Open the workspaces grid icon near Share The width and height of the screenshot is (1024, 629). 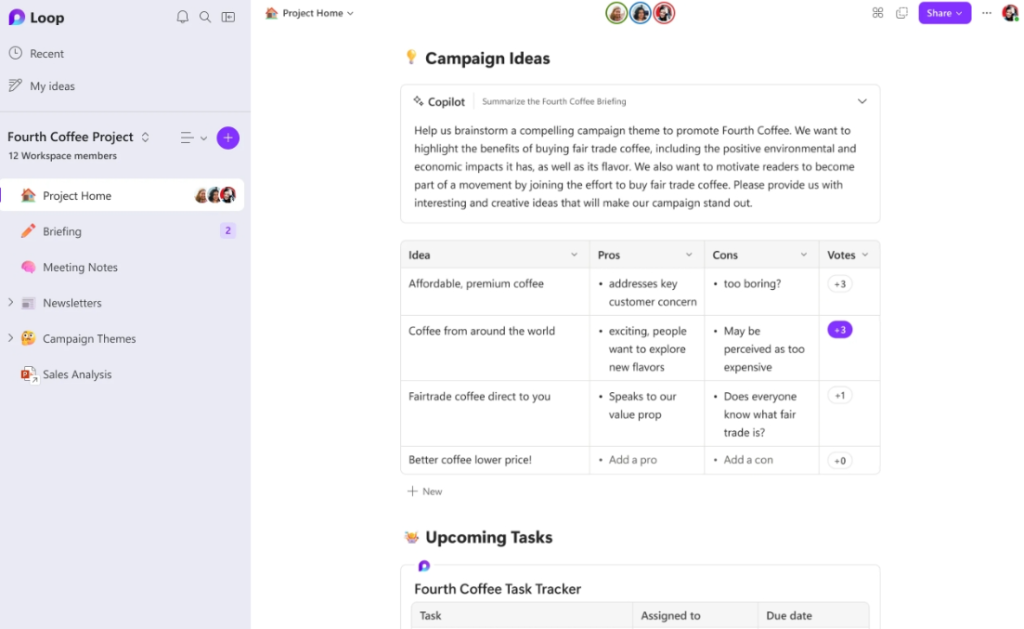click(x=878, y=13)
